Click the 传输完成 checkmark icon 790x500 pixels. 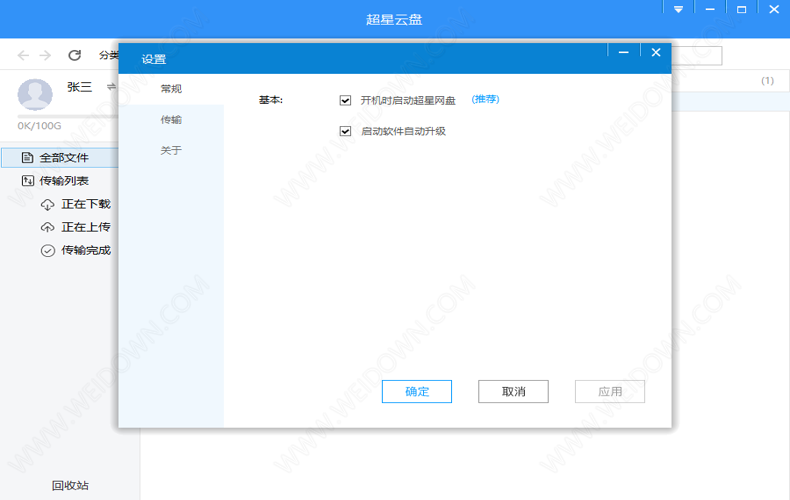pos(47,250)
